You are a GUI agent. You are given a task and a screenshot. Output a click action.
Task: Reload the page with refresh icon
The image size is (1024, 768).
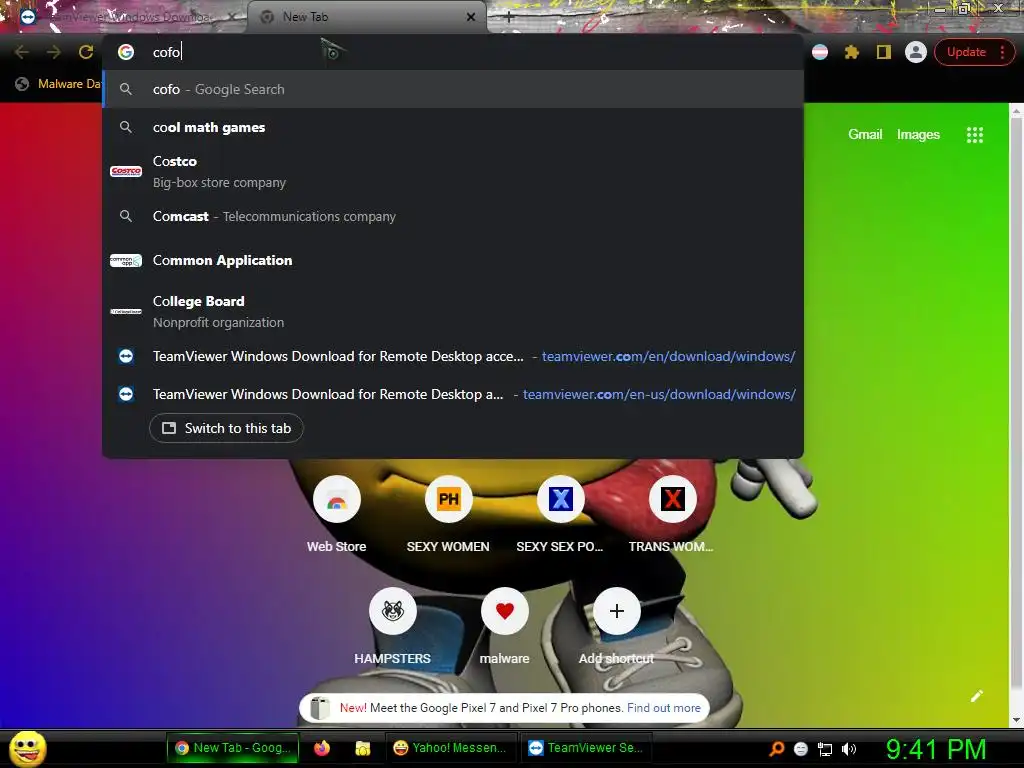(86, 52)
